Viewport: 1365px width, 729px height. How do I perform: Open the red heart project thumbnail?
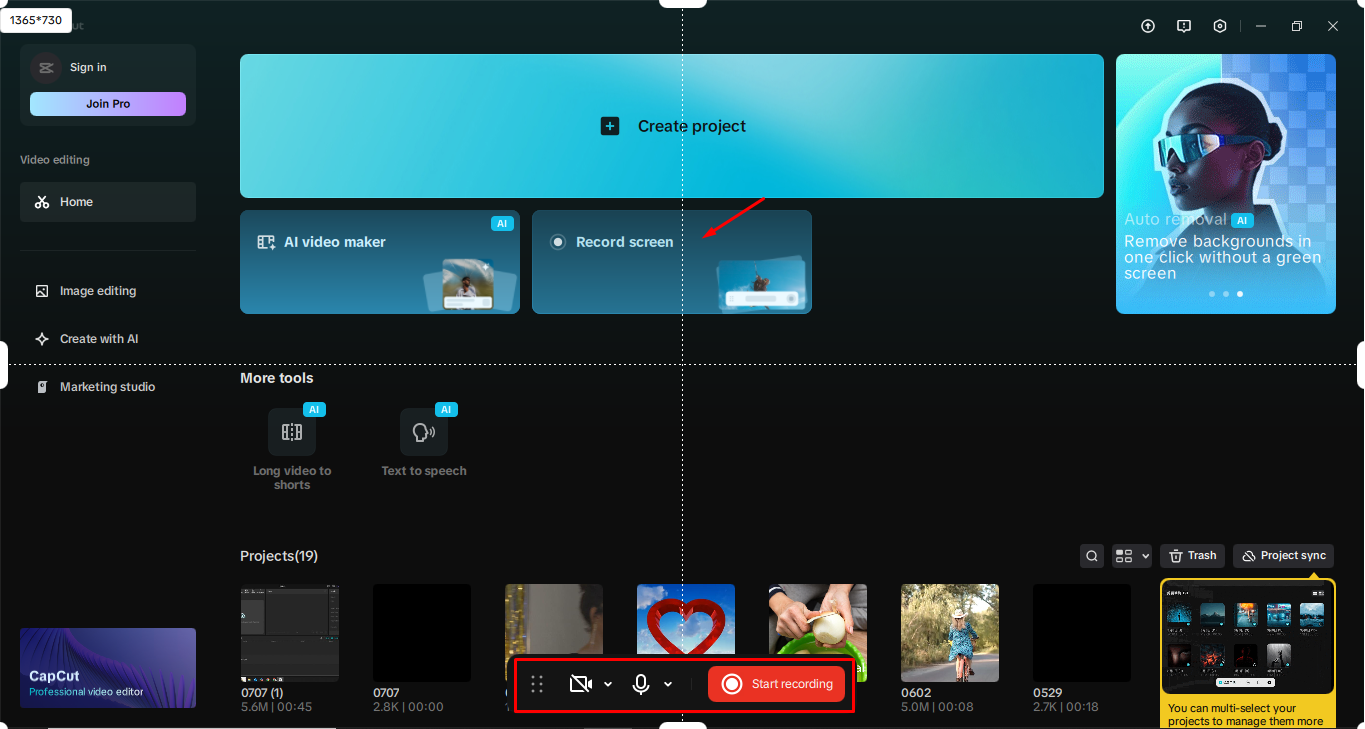(686, 620)
